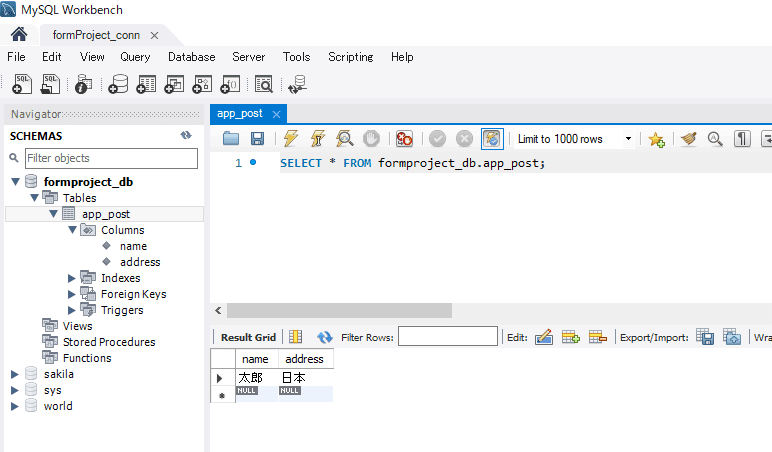Open SQL script file icon in main toolbar
The height and width of the screenshot is (452, 772).
[x=50, y=84]
